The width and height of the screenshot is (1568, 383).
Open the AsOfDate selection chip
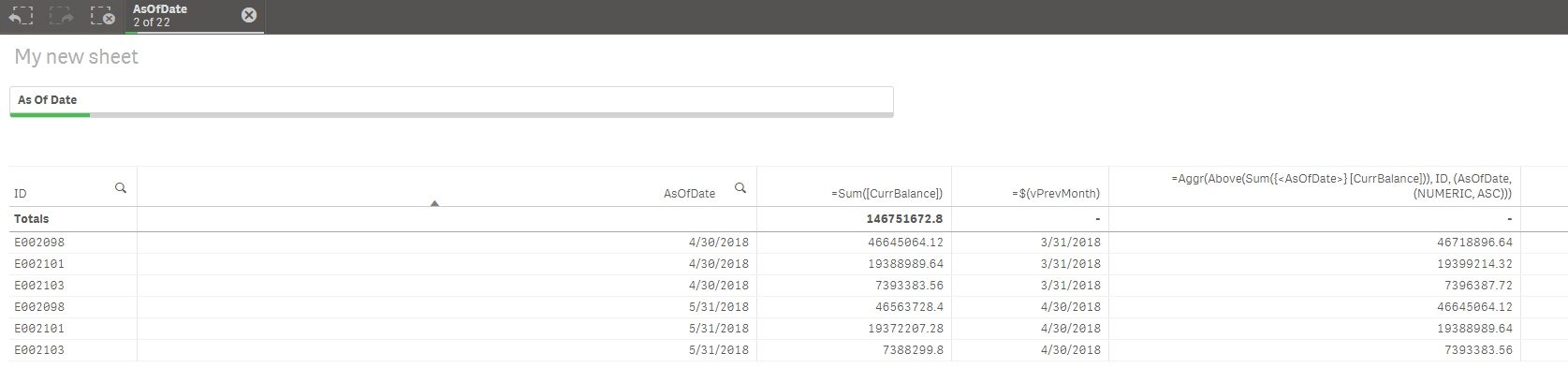click(178, 16)
